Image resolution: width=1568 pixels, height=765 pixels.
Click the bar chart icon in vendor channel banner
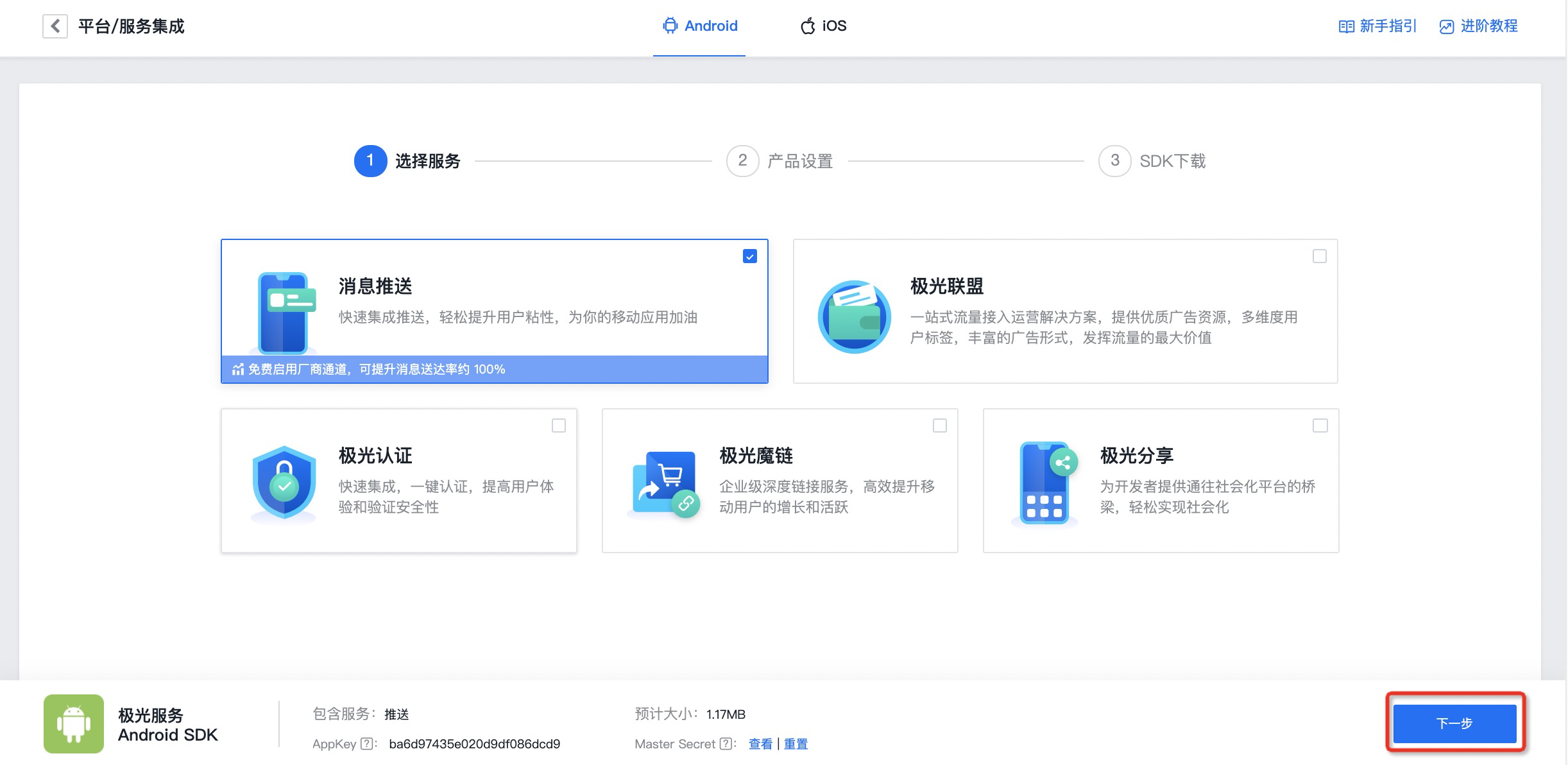238,369
